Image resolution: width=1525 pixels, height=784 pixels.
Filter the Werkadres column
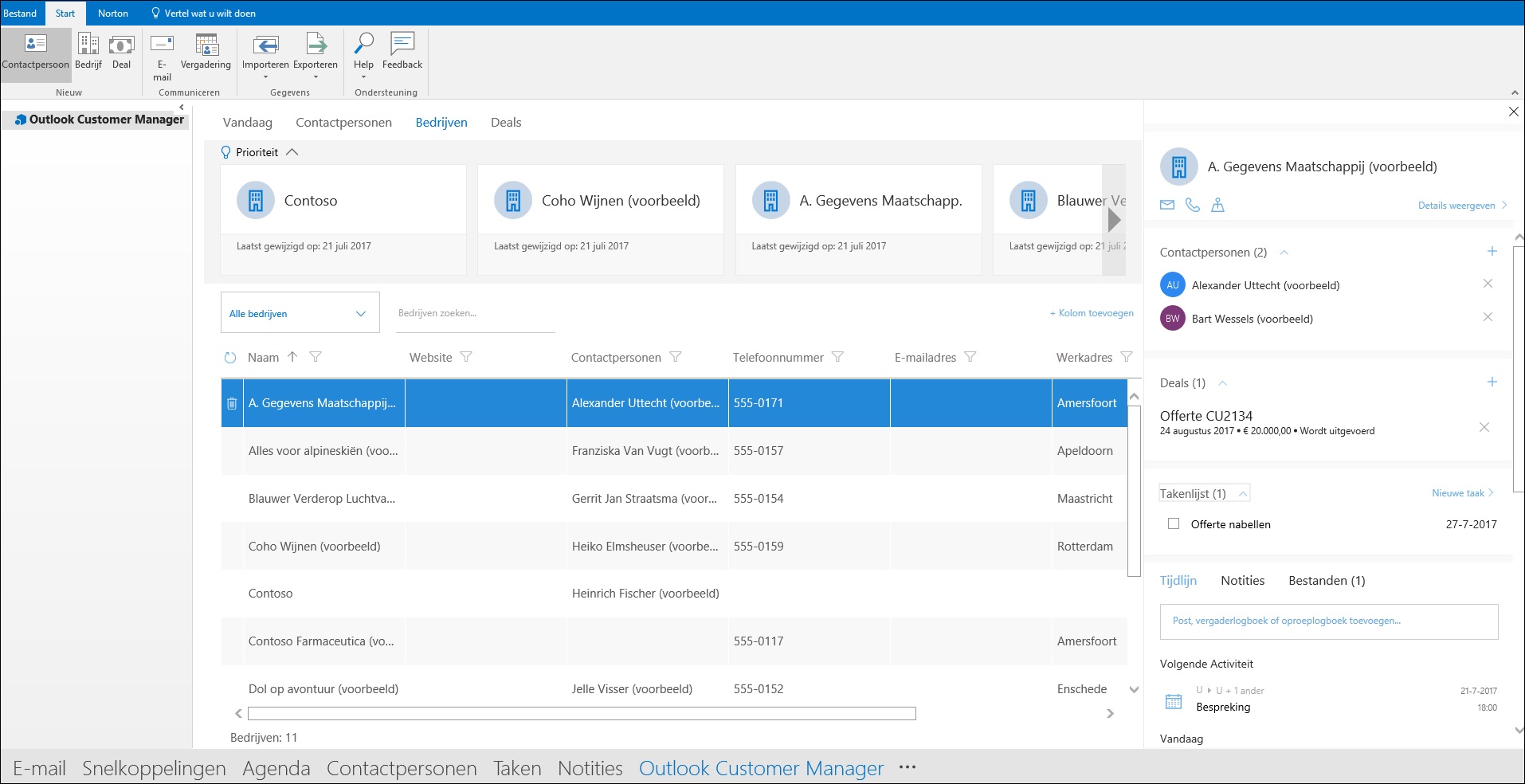coord(1127,357)
